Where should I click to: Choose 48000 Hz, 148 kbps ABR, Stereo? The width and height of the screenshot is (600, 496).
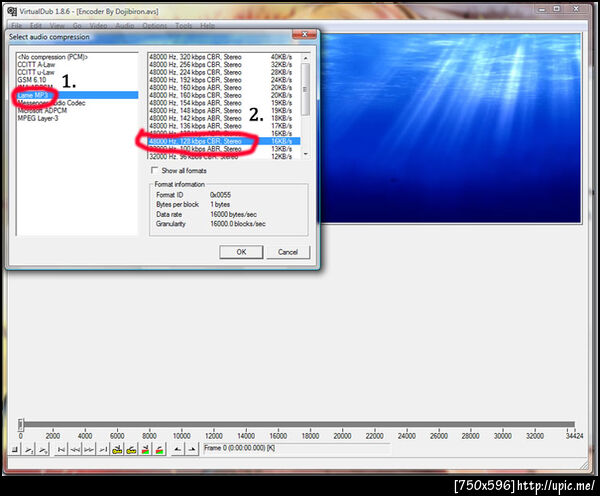[x=224, y=111]
